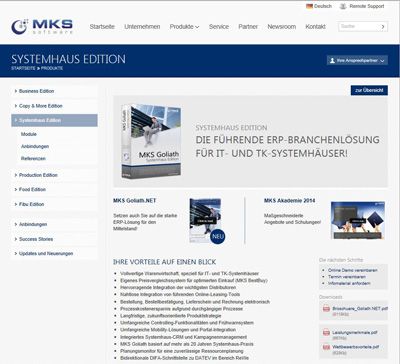Click the MKS Goliath product box image
Image resolution: width=400 pixels, height=364 pixels.
(152, 141)
